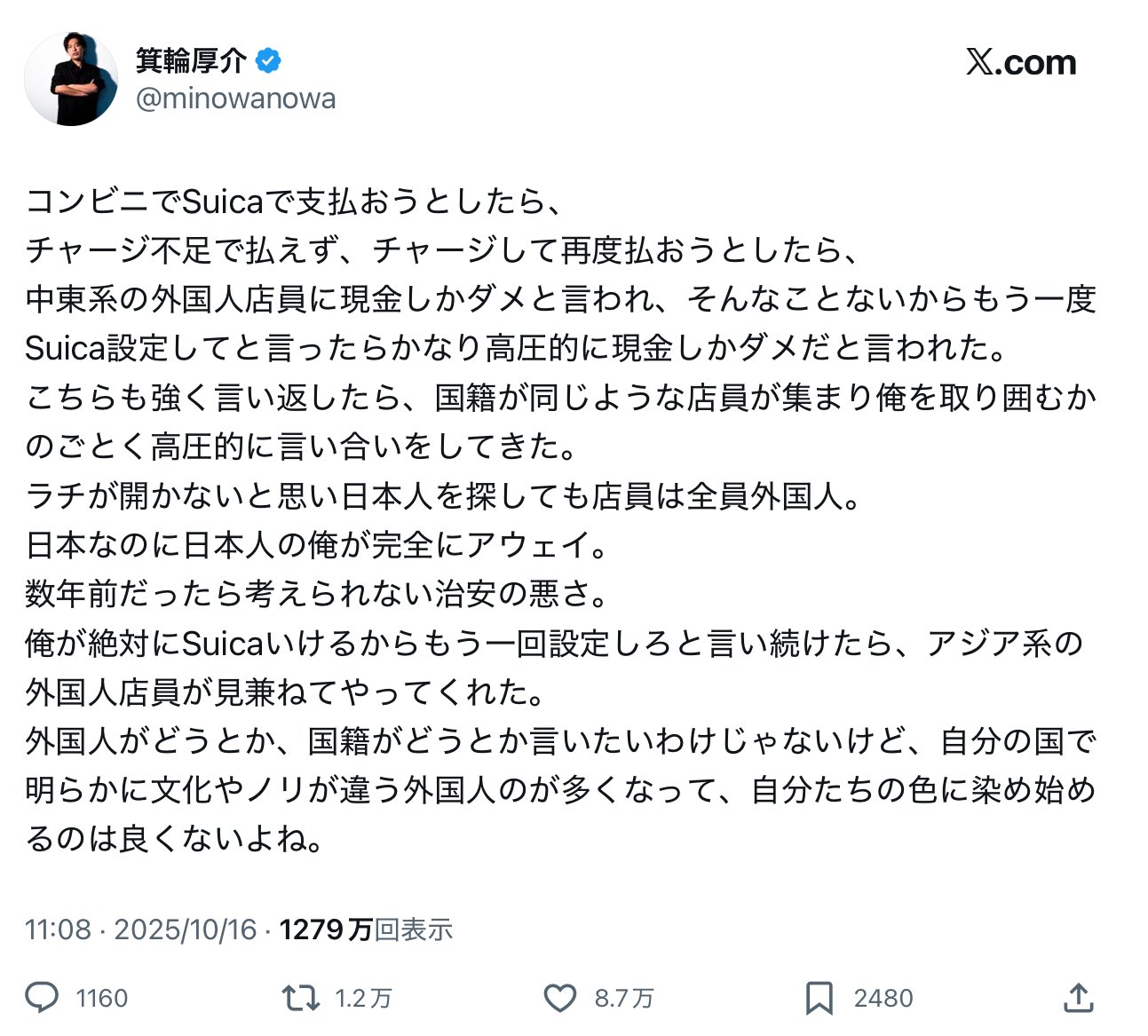Click the first line mentioning コンビニでSuica
Image resolution: width=1148 pixels, height=1036 pixels.
click(293, 202)
